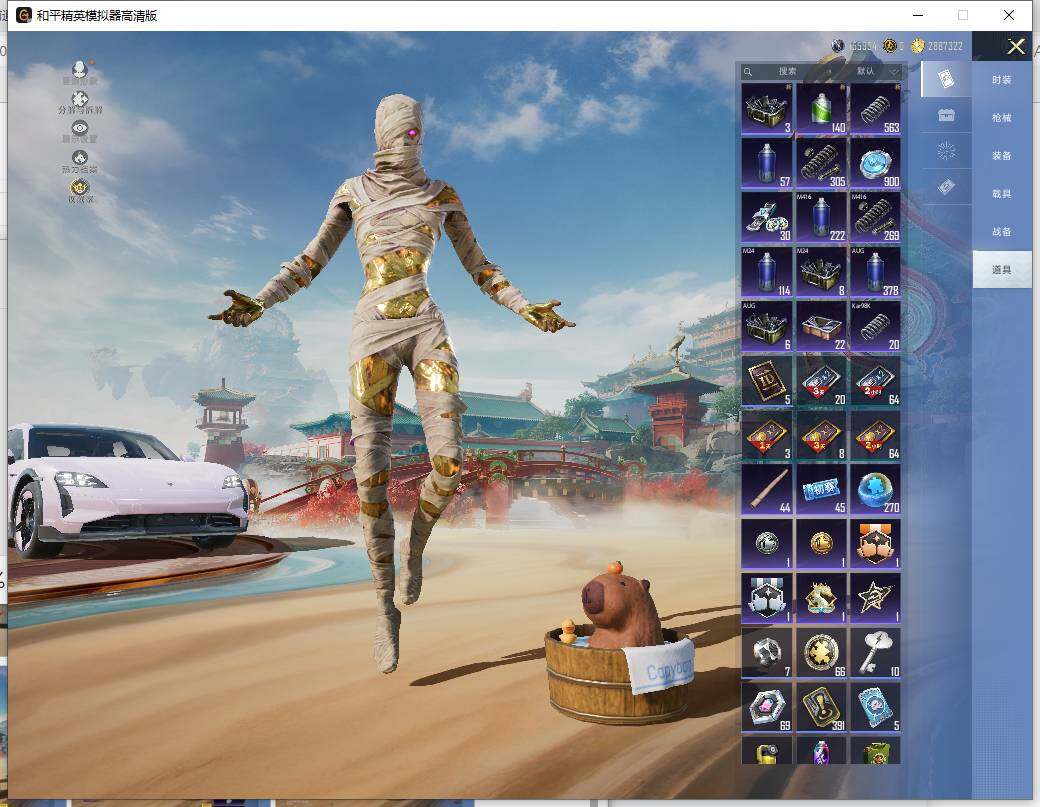
Task: Toggle the eye icon display settings
Action: pos(80,128)
